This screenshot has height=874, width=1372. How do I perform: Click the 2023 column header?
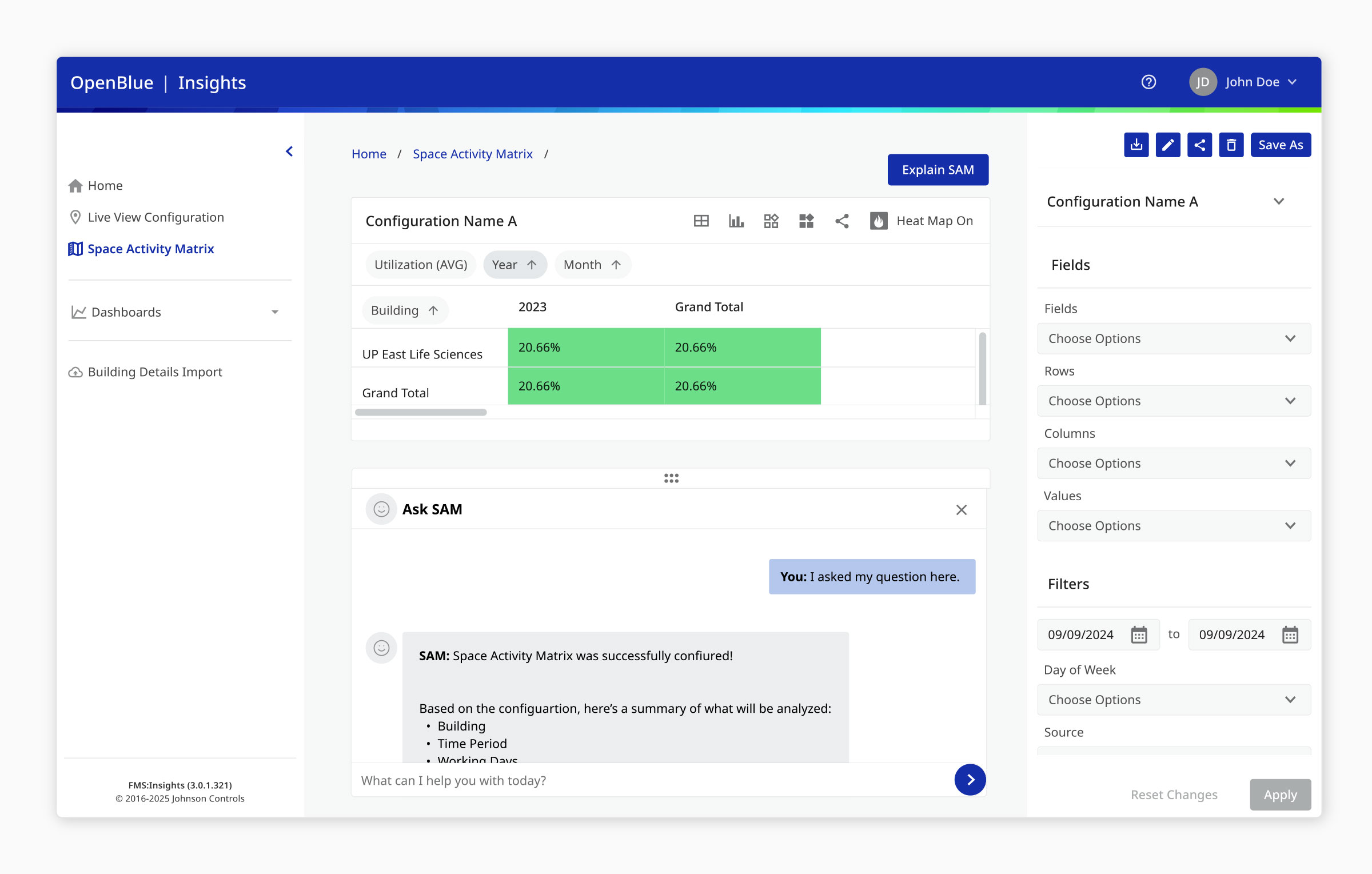532,307
